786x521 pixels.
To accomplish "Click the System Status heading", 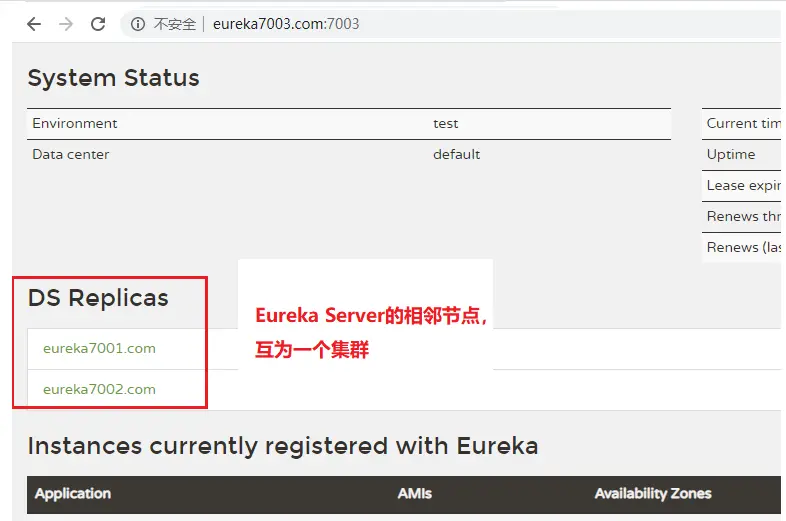I will click(113, 78).
